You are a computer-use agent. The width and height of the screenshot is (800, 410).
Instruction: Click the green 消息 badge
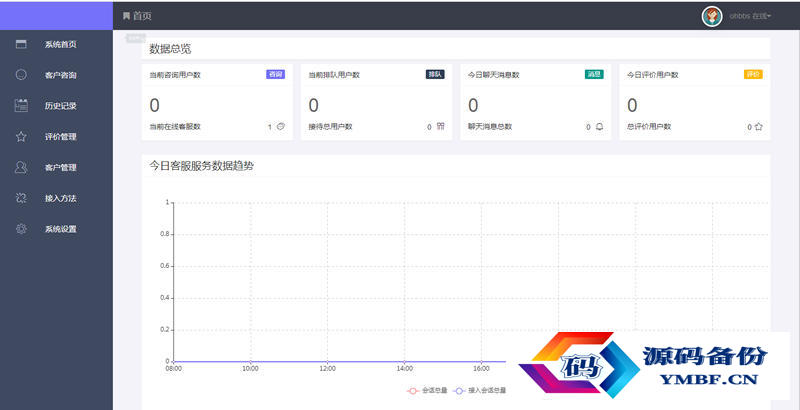tap(594, 74)
